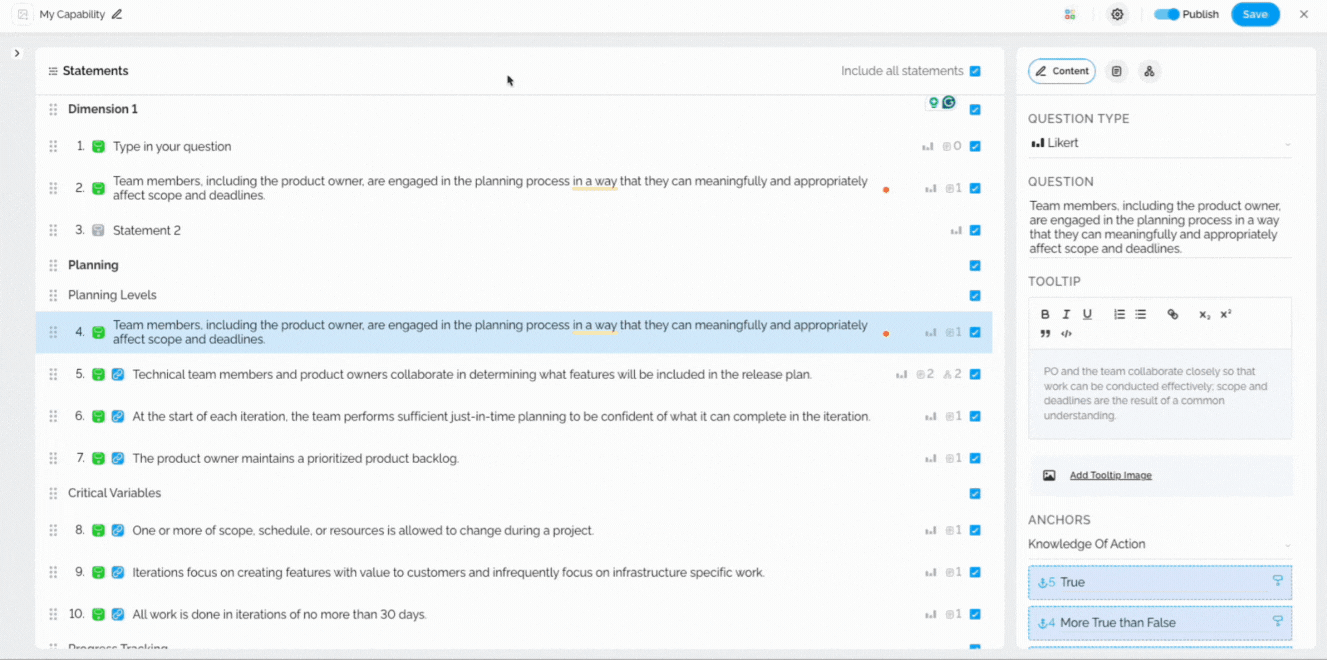Toggle the Publish switch
The image size is (1327, 660).
pos(1166,14)
